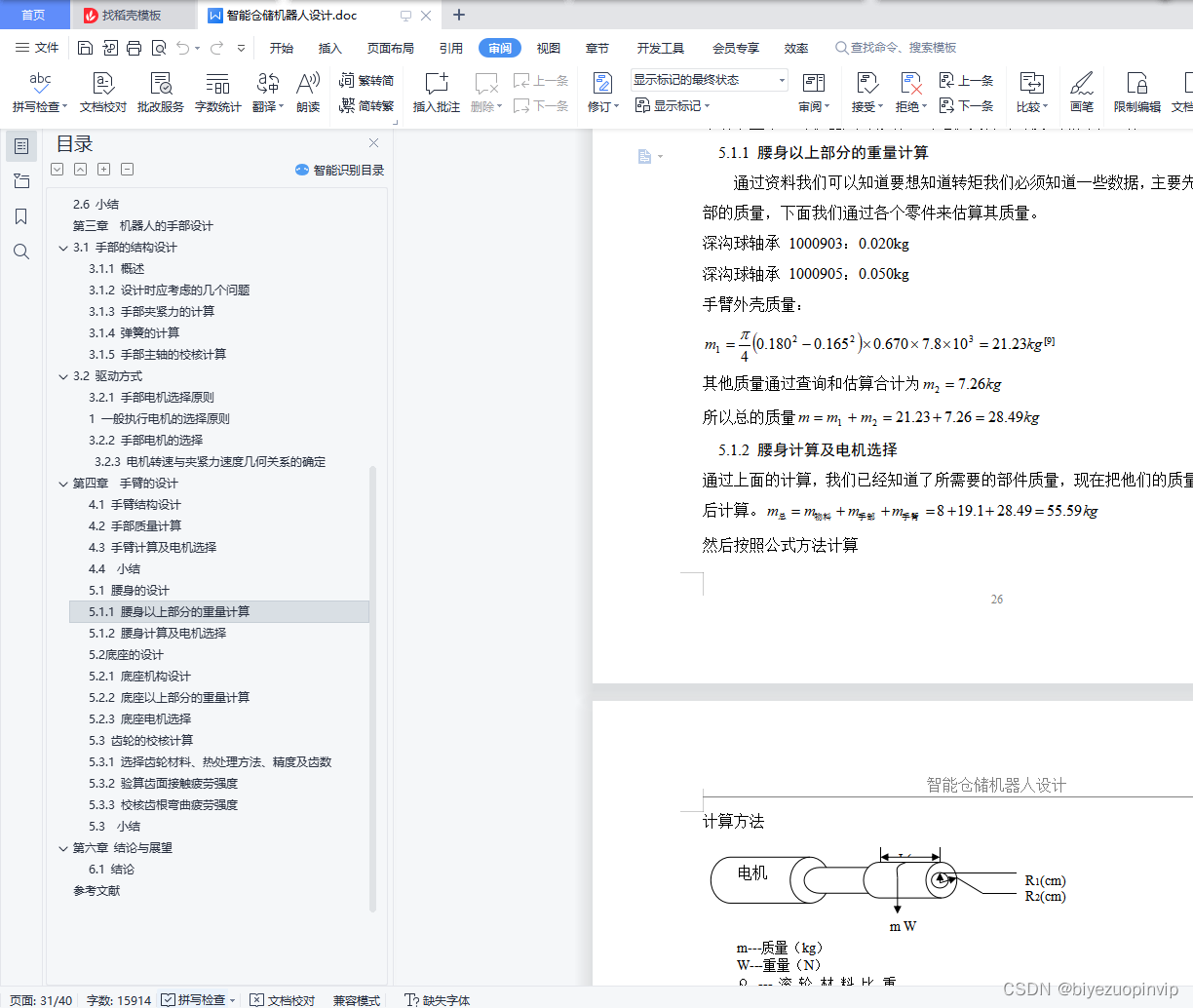Click the page settings icon at page margin

point(644,156)
